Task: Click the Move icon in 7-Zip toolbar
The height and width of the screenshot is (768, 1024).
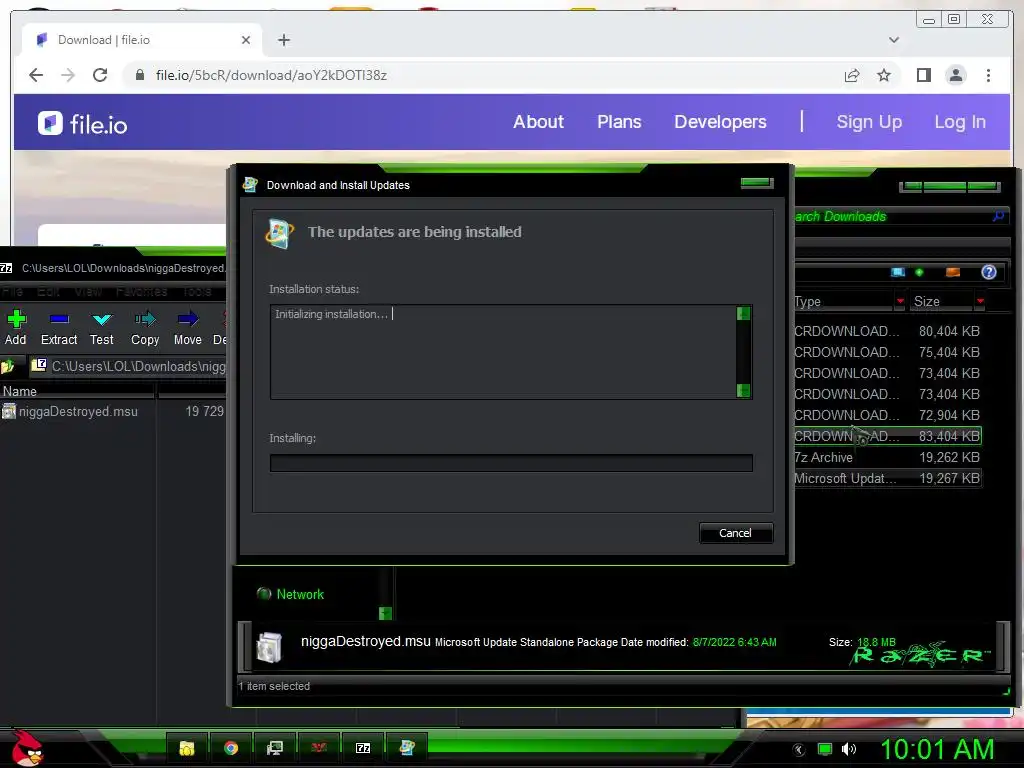Action: (188, 319)
